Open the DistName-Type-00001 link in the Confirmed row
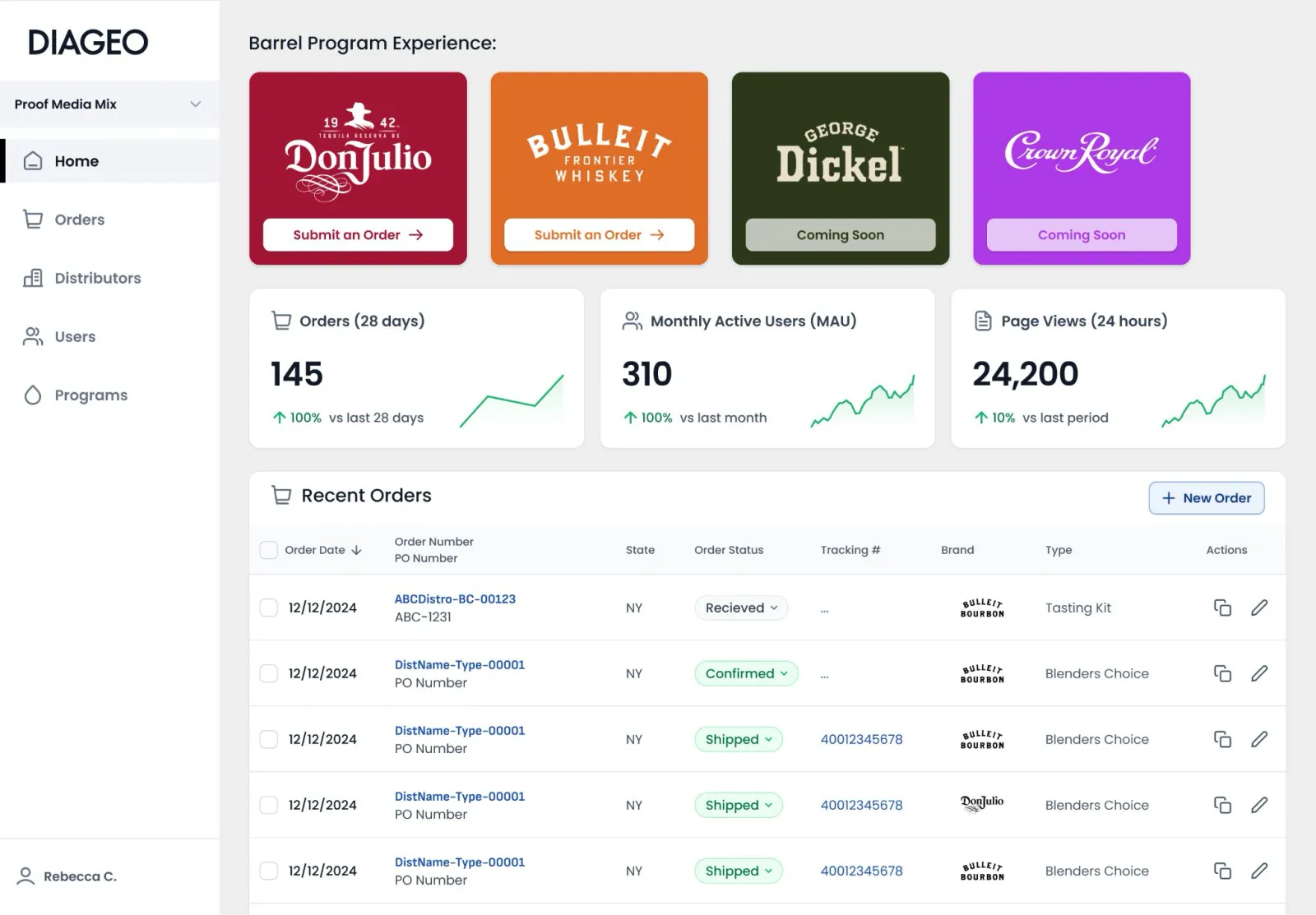 pyautogui.click(x=460, y=665)
